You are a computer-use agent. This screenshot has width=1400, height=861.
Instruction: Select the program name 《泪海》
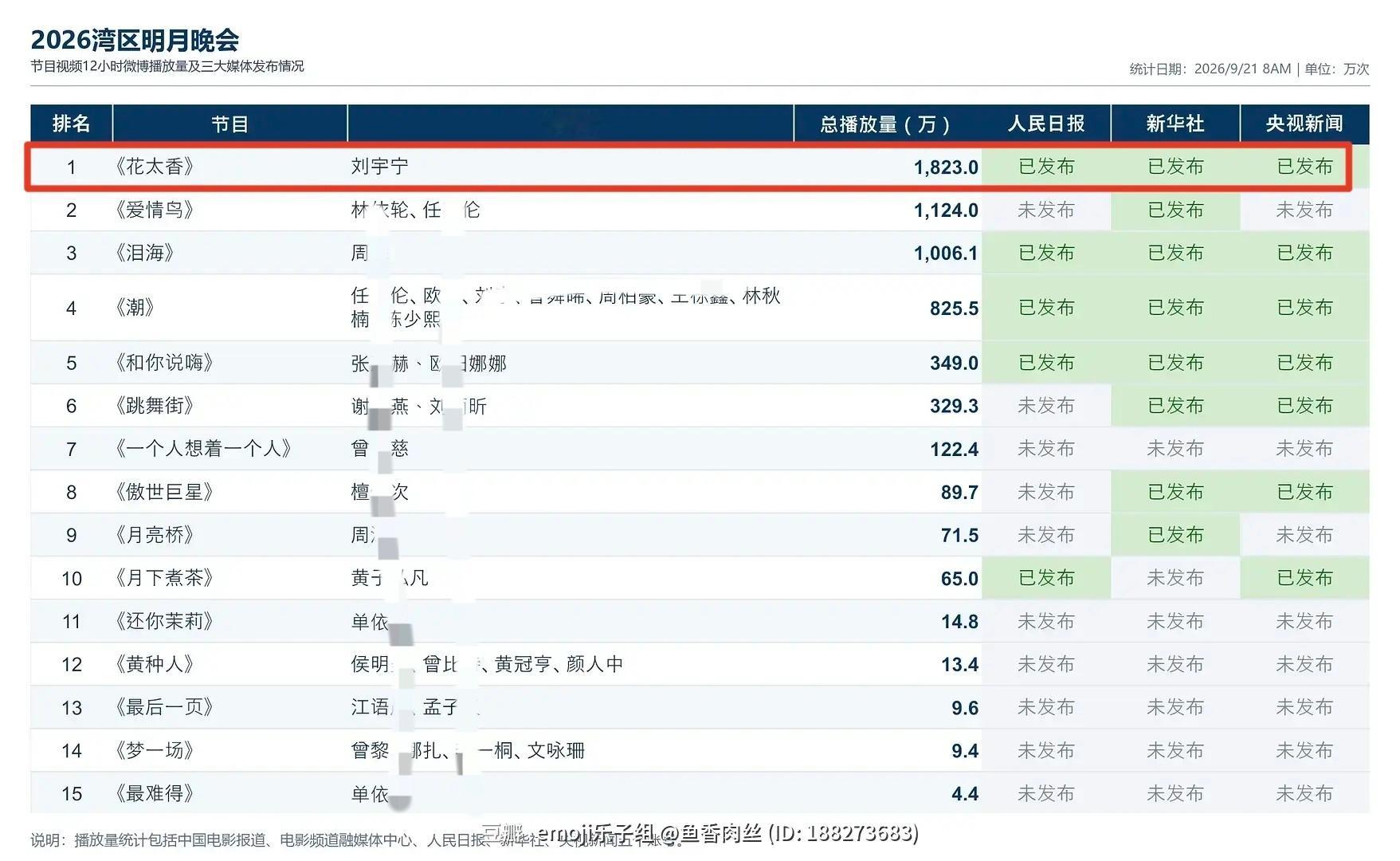[x=145, y=253]
